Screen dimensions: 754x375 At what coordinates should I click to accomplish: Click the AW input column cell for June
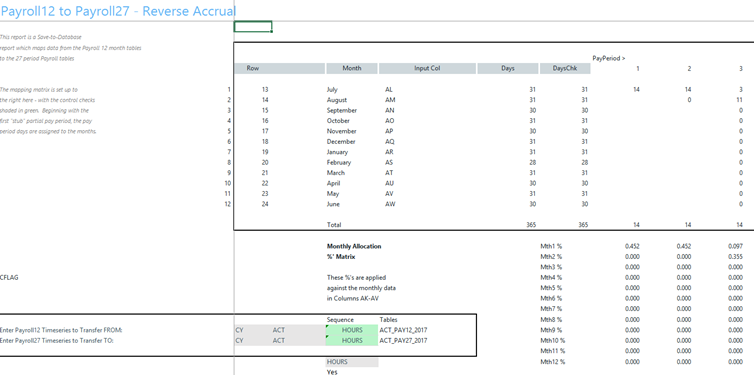coord(390,204)
